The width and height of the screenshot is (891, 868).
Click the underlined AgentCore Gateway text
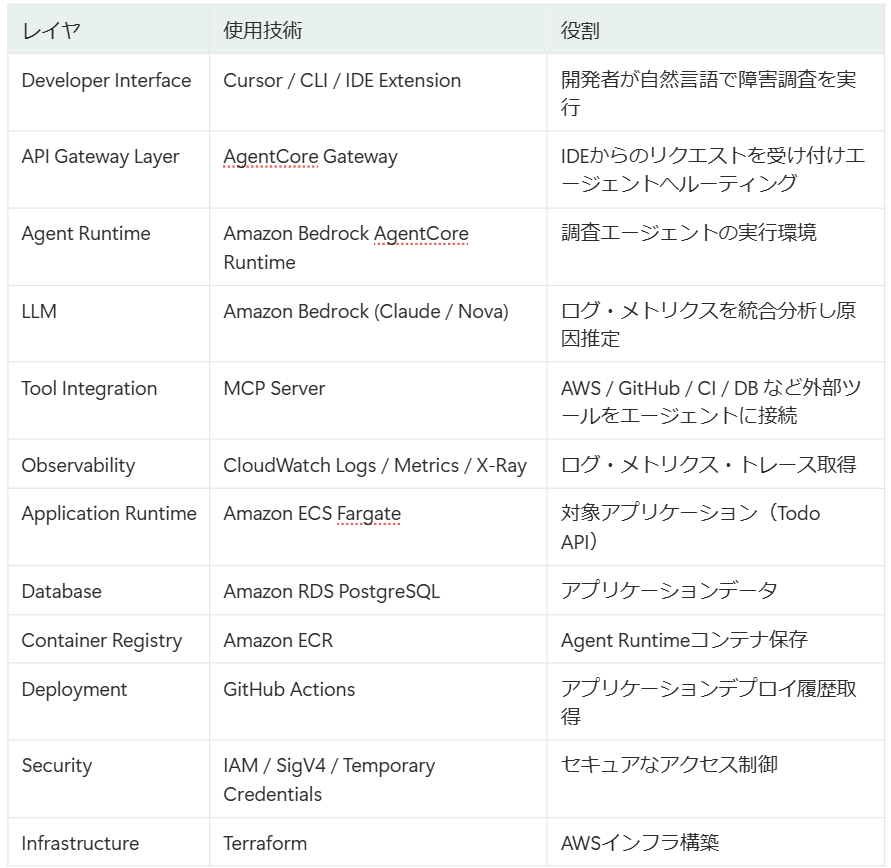coord(310,157)
